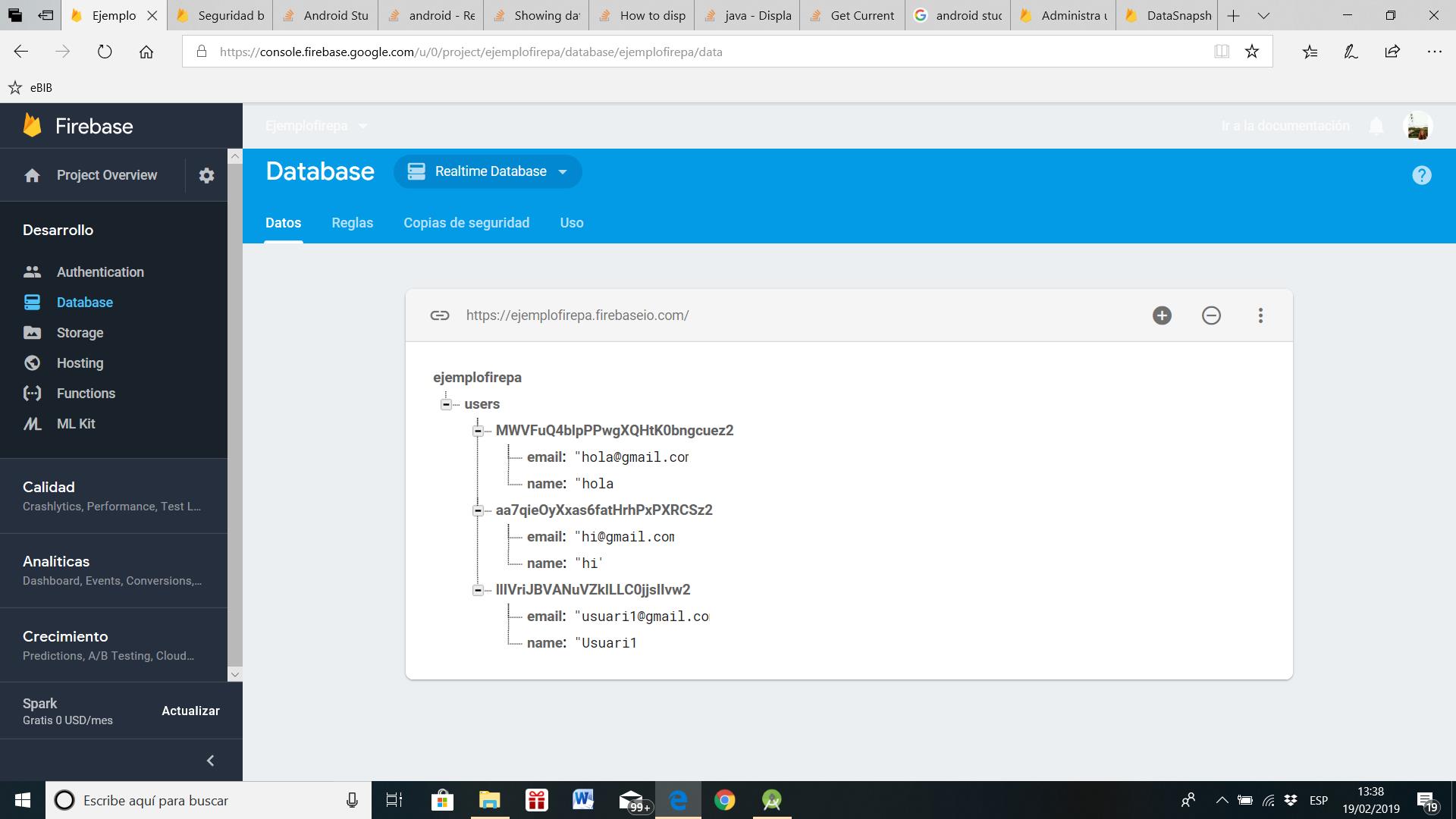Screen dimensions: 1456x819
Task: Launch Android Studio from the taskbar
Action: 771,800
